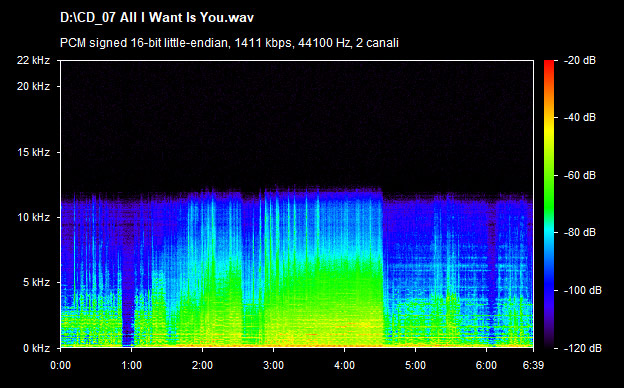Image resolution: width=624 pixels, height=388 pixels.
Task: Select the 6:39 end time marker
Action: pos(533,365)
